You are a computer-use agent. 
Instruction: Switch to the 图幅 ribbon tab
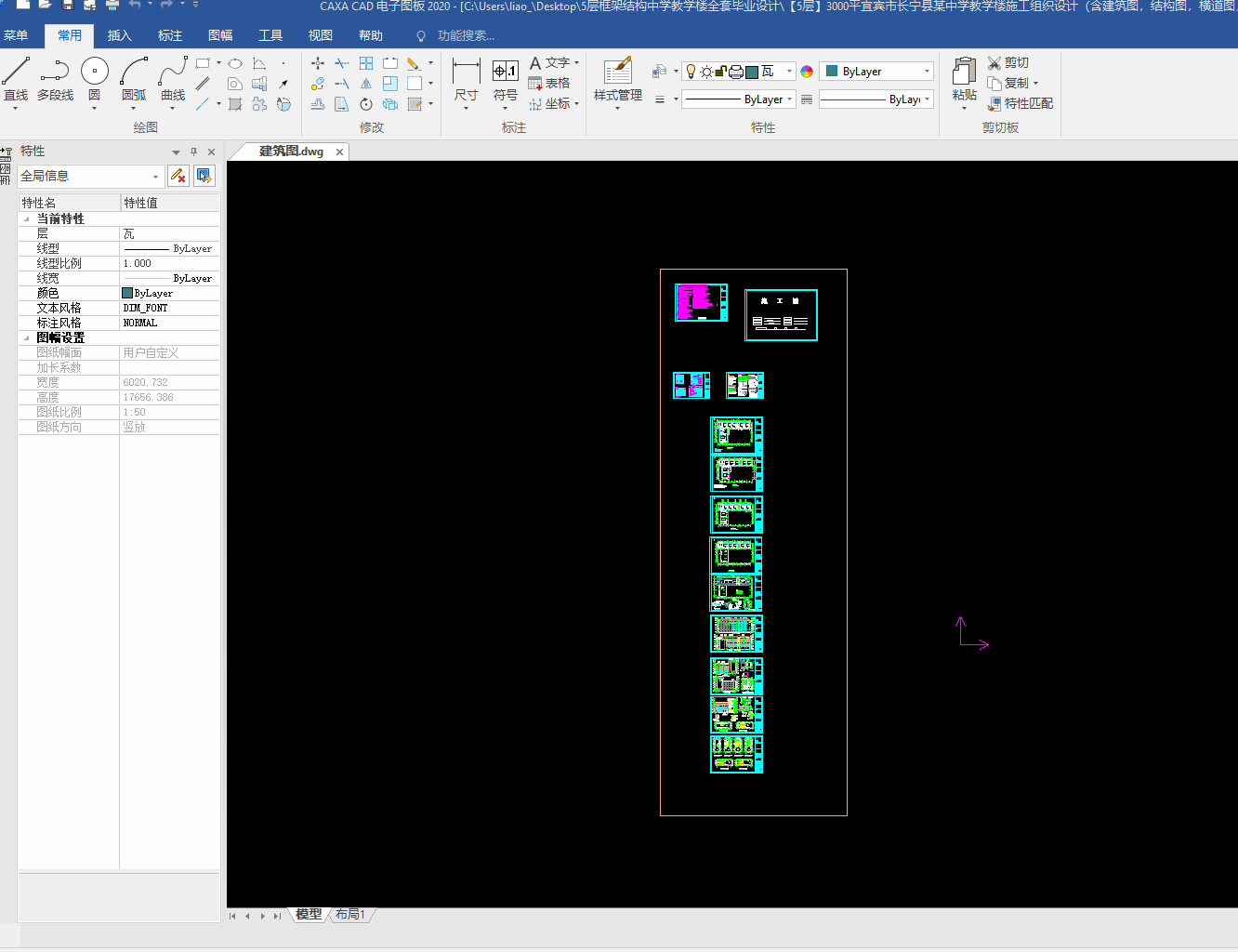click(220, 35)
